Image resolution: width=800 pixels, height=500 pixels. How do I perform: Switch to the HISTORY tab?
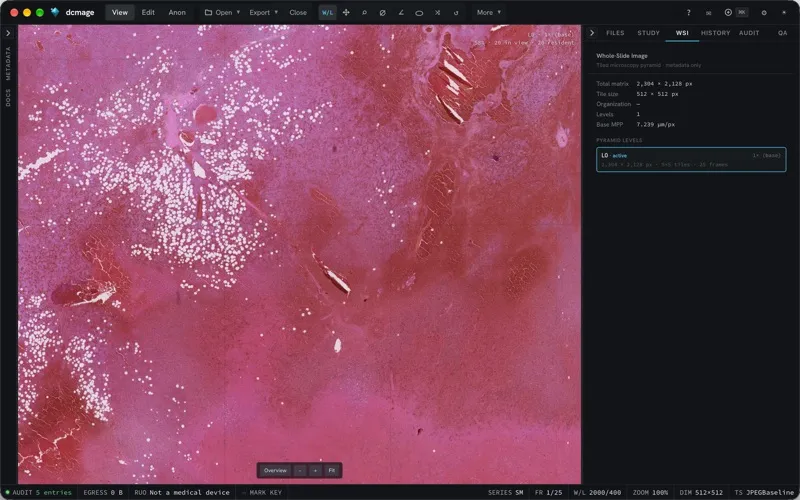tap(715, 33)
